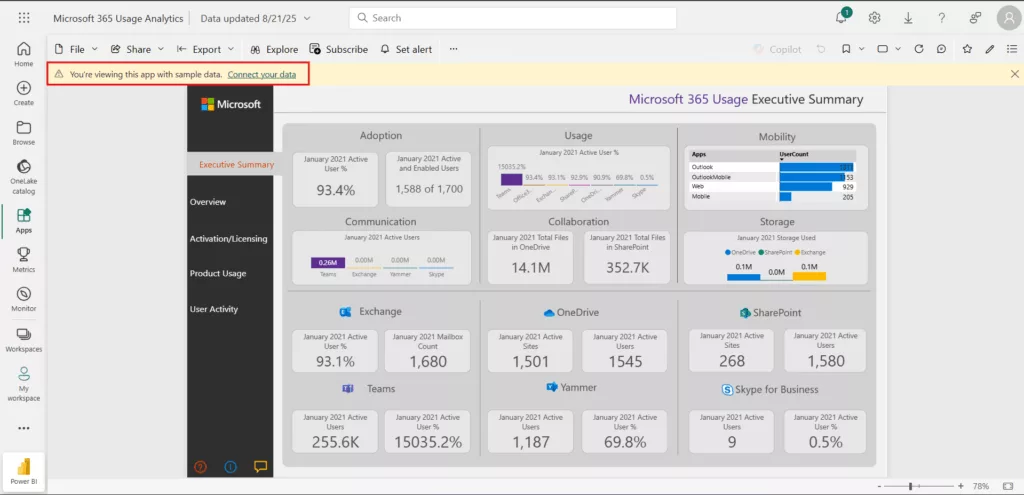Click Set alert in the toolbar
The image size is (1024, 495).
click(x=406, y=49)
